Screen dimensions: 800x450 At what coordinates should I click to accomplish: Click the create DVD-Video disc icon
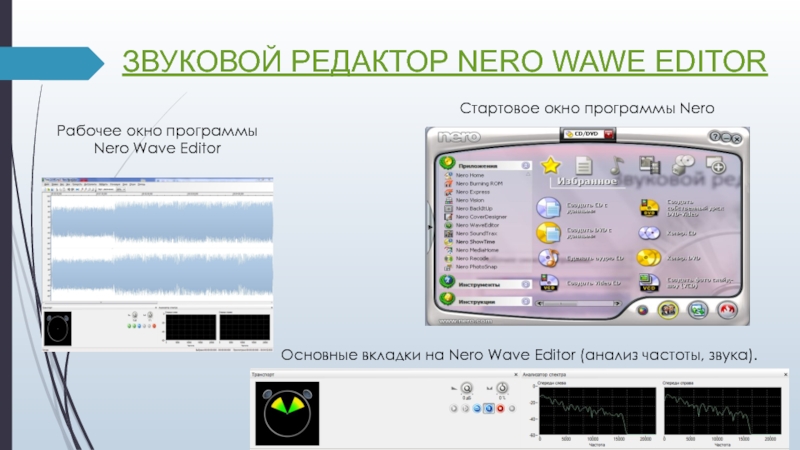coord(649,208)
